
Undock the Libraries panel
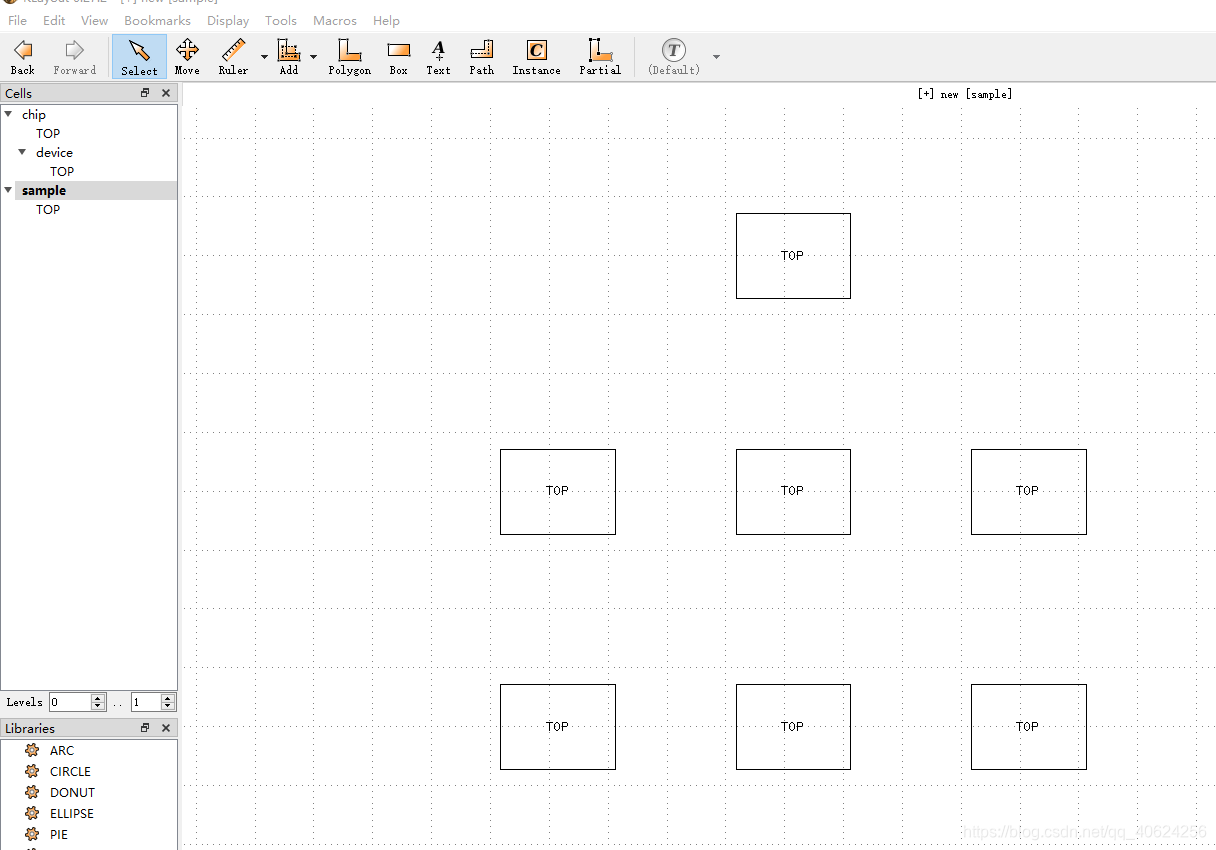point(145,728)
